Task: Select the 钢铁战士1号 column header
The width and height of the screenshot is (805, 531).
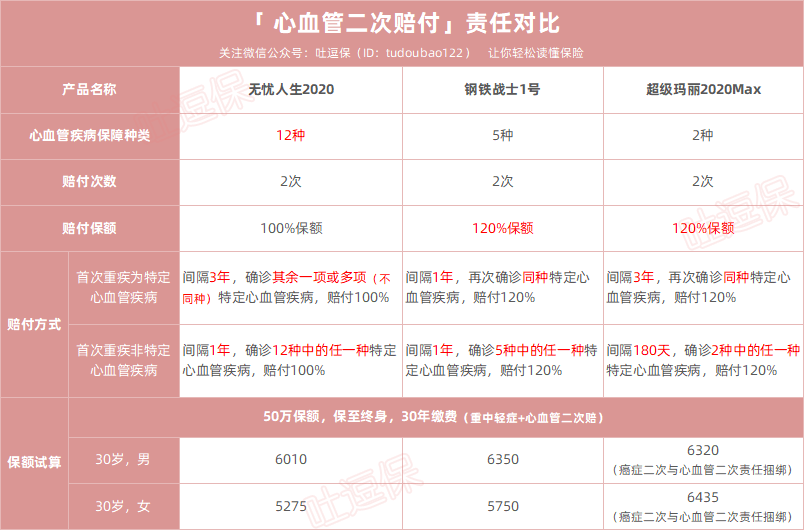Action: [503, 89]
